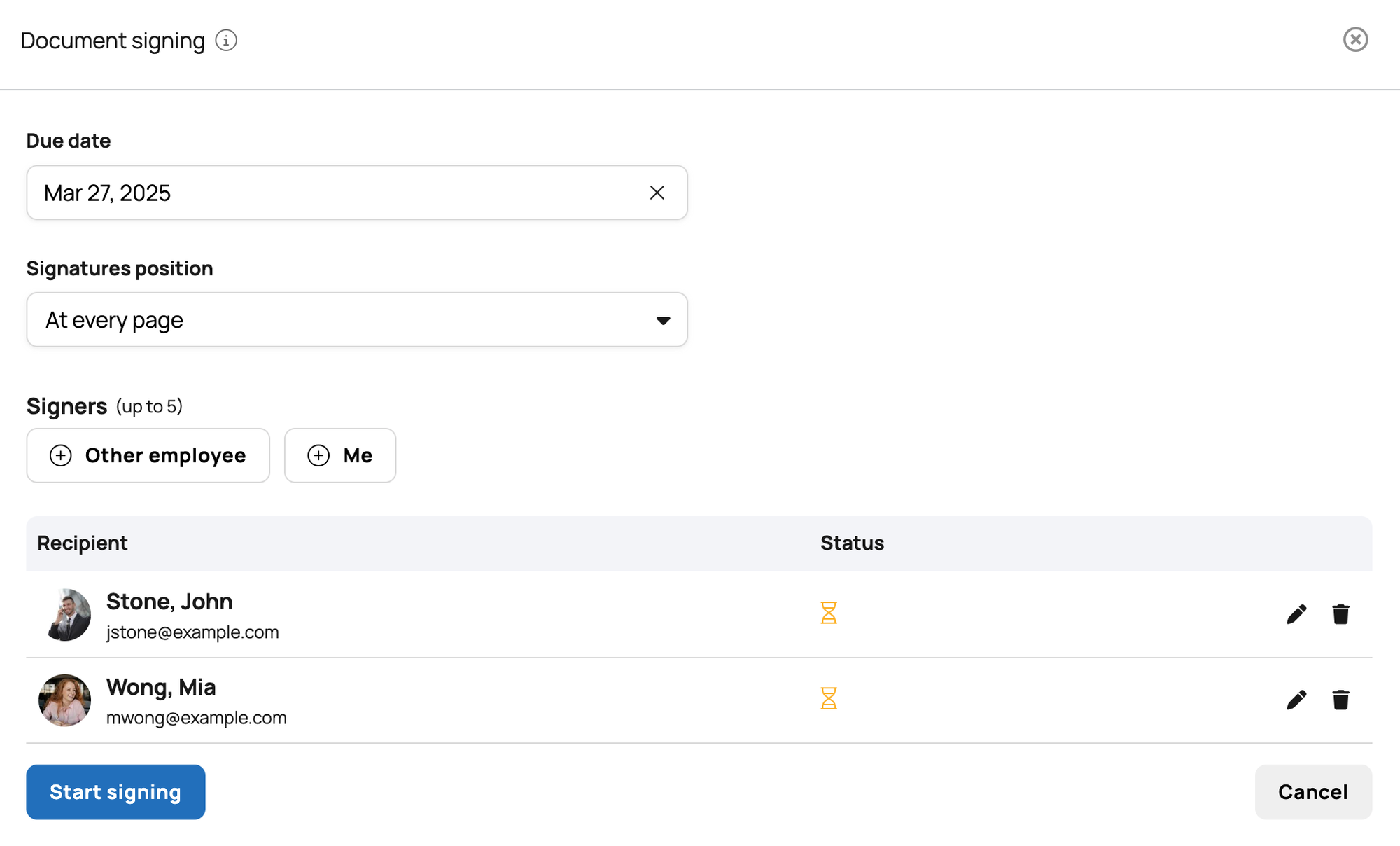Add Other employee as signer
This screenshot has width=1400, height=846.
point(148,455)
